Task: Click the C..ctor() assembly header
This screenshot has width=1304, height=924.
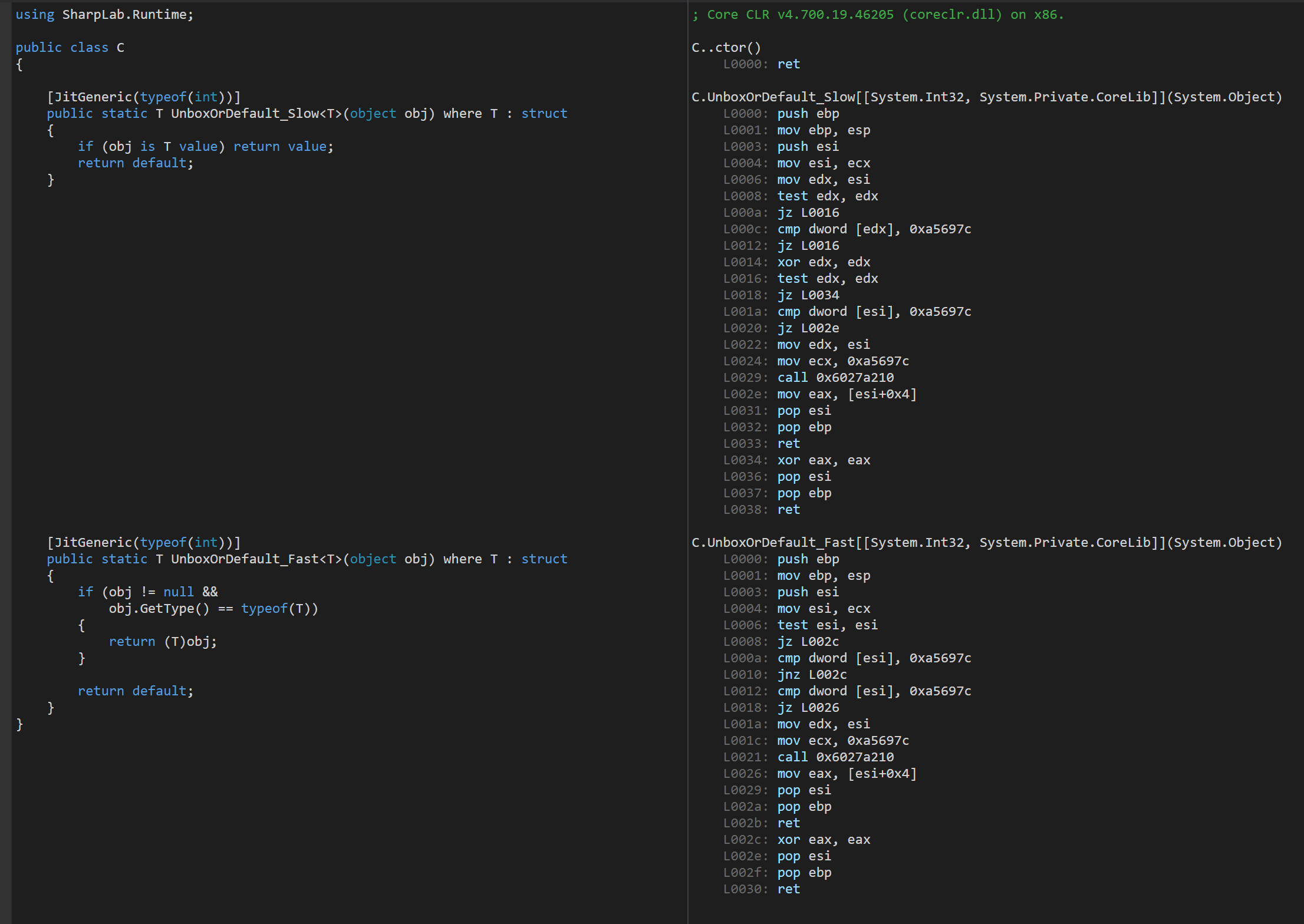Action: 726,48
